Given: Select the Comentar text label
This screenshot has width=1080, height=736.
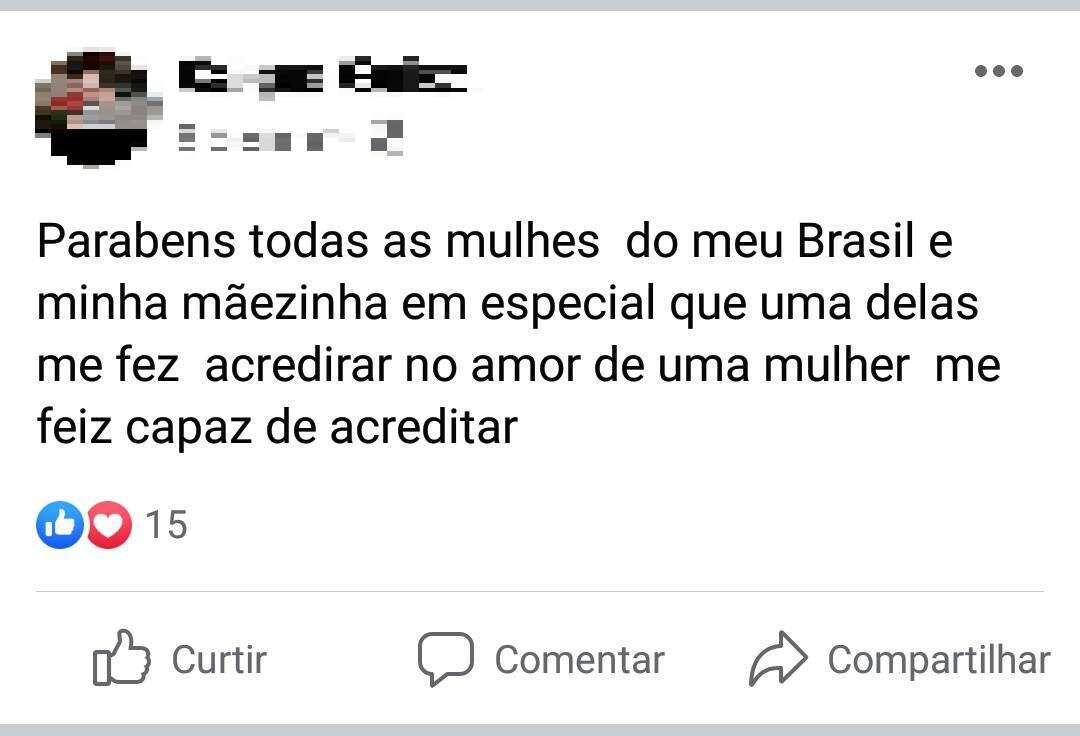Looking at the screenshot, I should point(579,660).
